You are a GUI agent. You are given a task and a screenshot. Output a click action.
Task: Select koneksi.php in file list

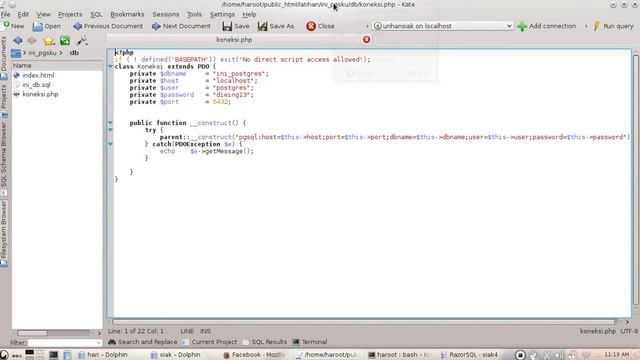click(40, 94)
